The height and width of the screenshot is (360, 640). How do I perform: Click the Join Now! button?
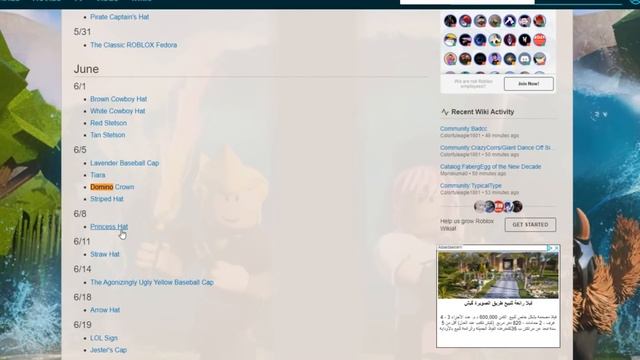529,84
